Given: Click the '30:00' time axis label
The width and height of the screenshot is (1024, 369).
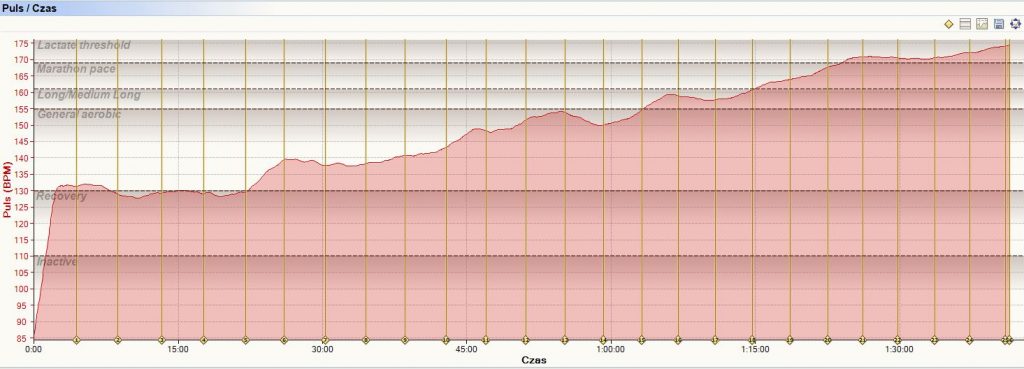Looking at the screenshot, I should [323, 349].
